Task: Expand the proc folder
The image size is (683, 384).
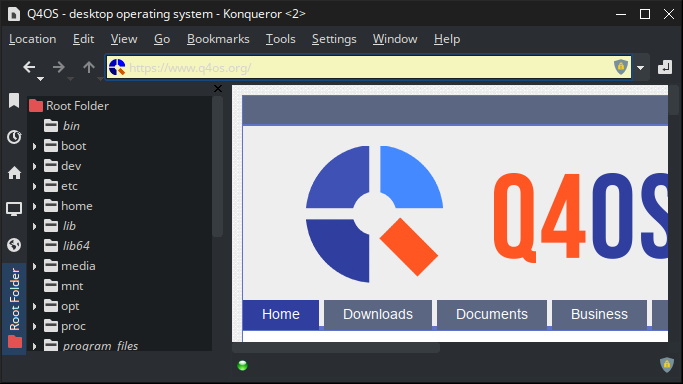Action: (x=34, y=327)
